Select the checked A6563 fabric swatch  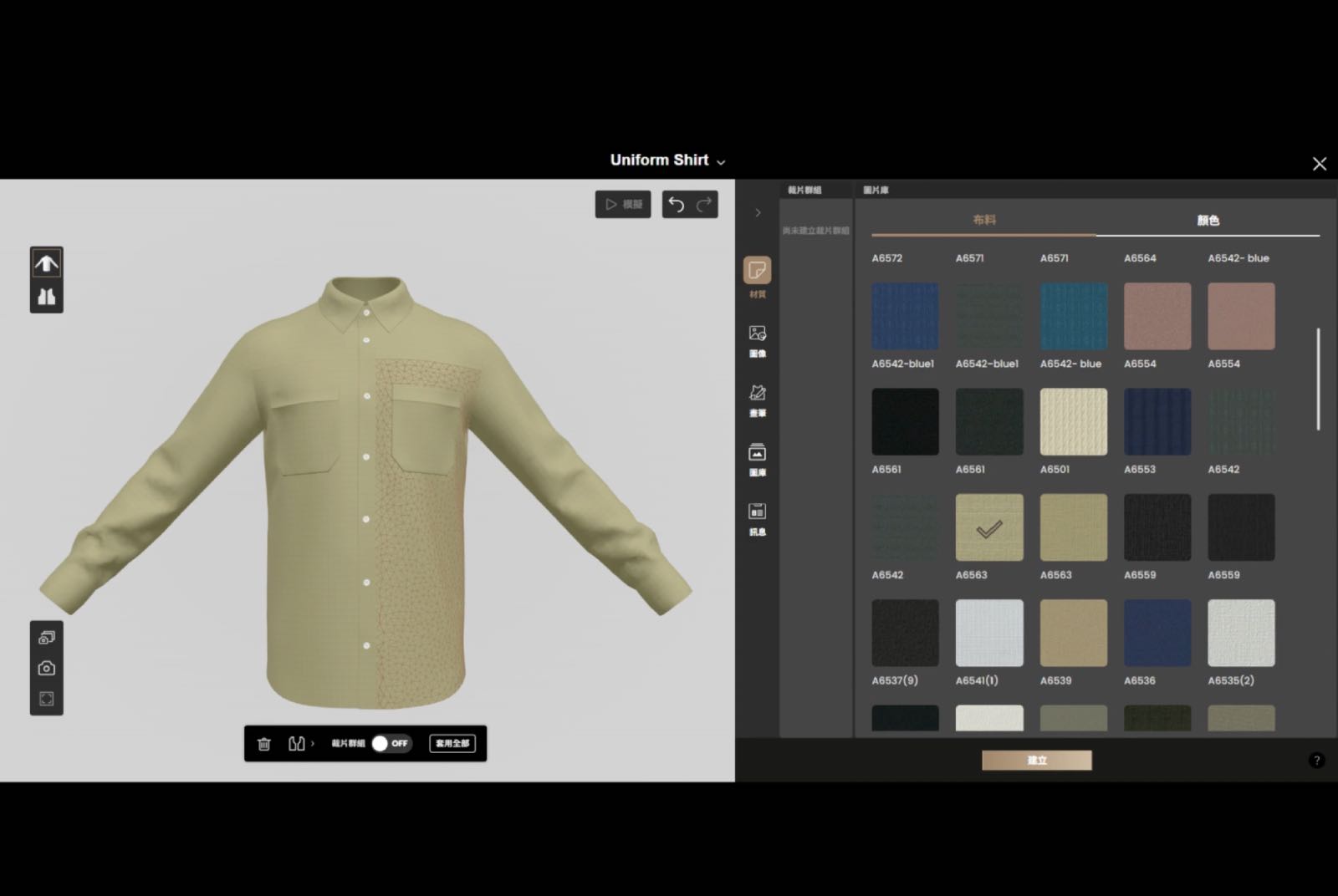[989, 527]
